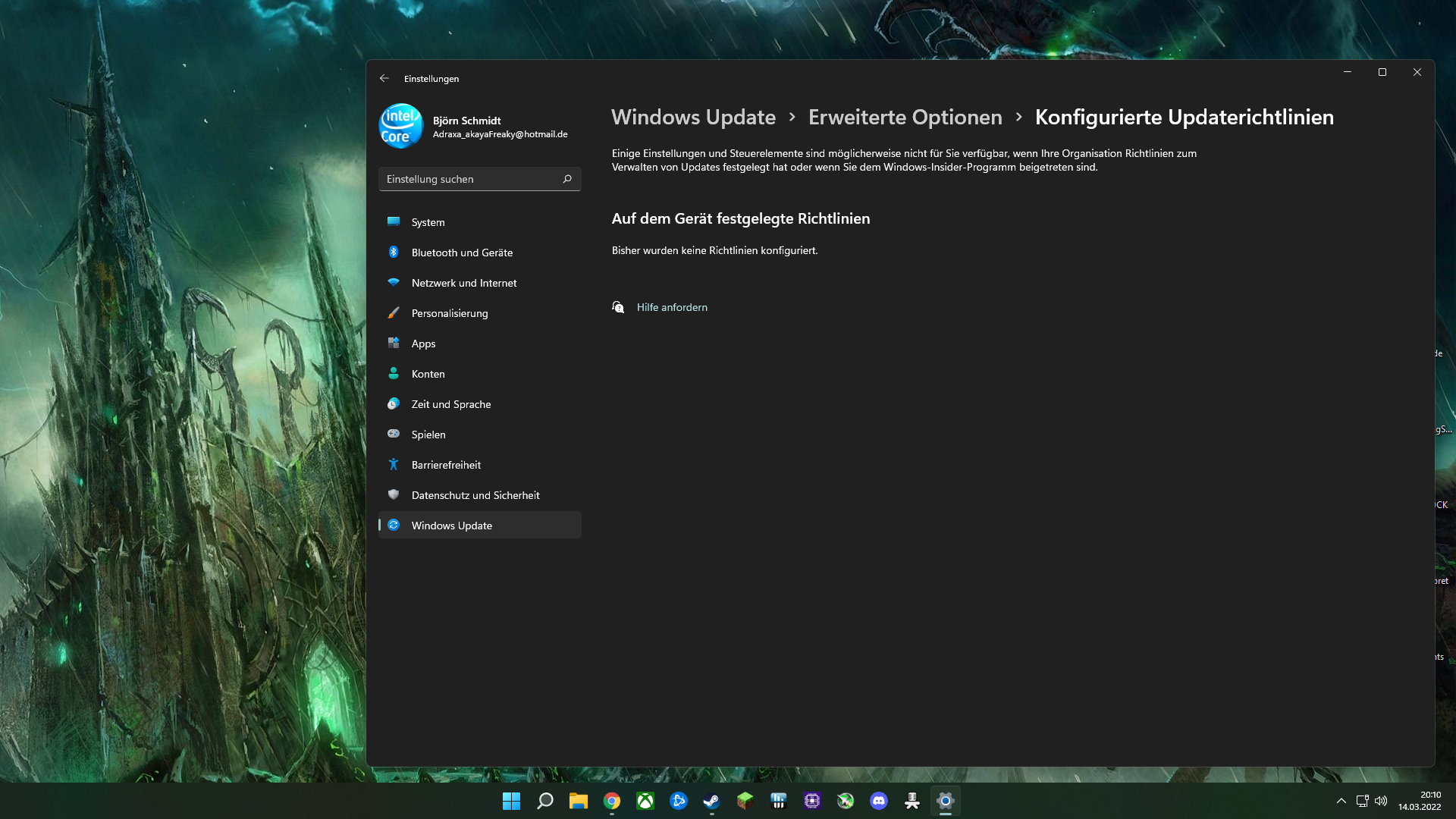Viewport: 1456px width, 819px height.
Task: Launch Steam from the taskbar
Action: pos(711,801)
